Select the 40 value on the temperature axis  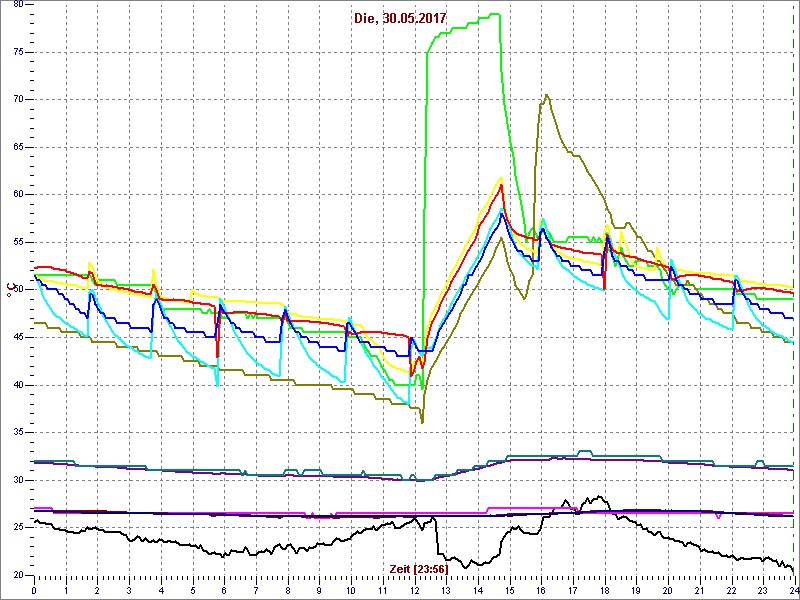(x=20, y=385)
